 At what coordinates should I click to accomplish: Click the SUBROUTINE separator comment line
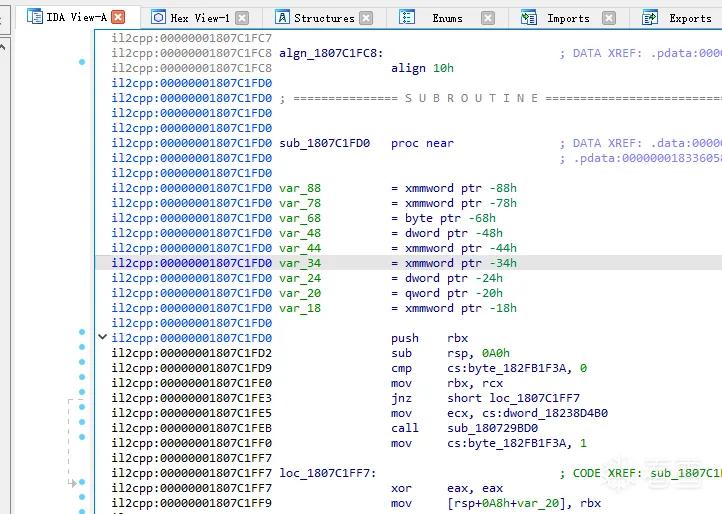point(501,98)
